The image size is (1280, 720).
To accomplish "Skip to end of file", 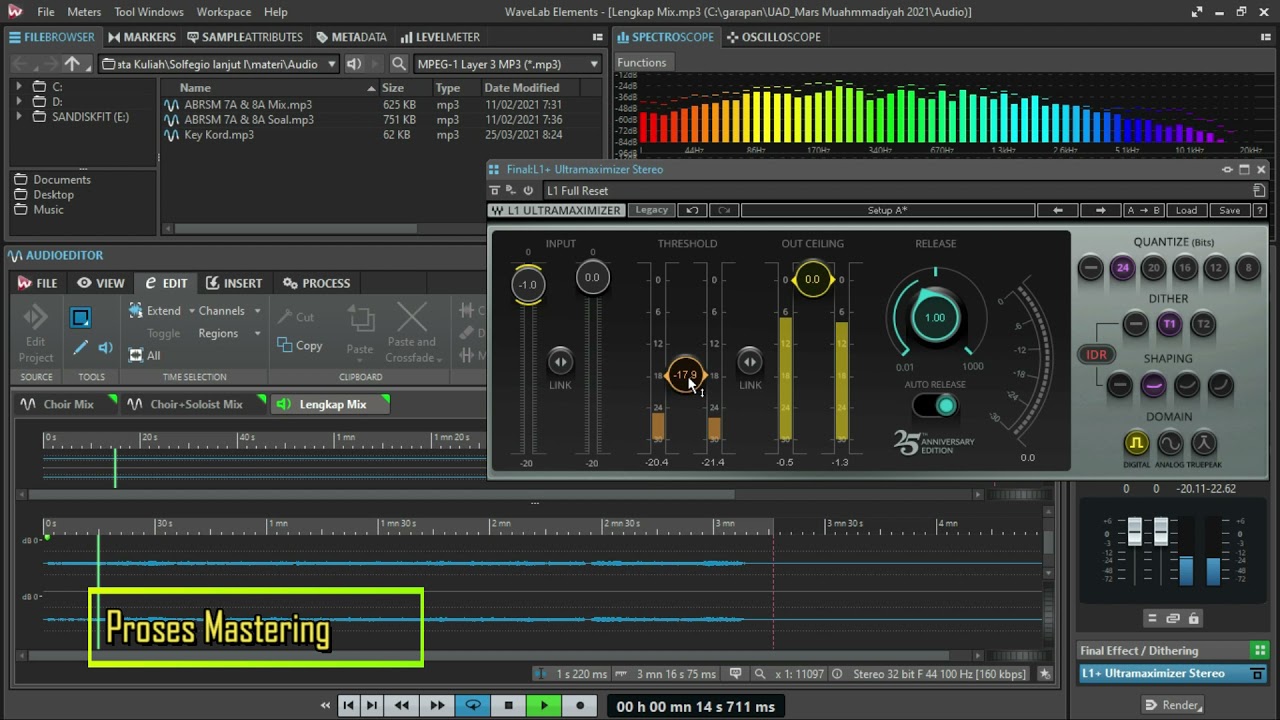I will coord(372,706).
